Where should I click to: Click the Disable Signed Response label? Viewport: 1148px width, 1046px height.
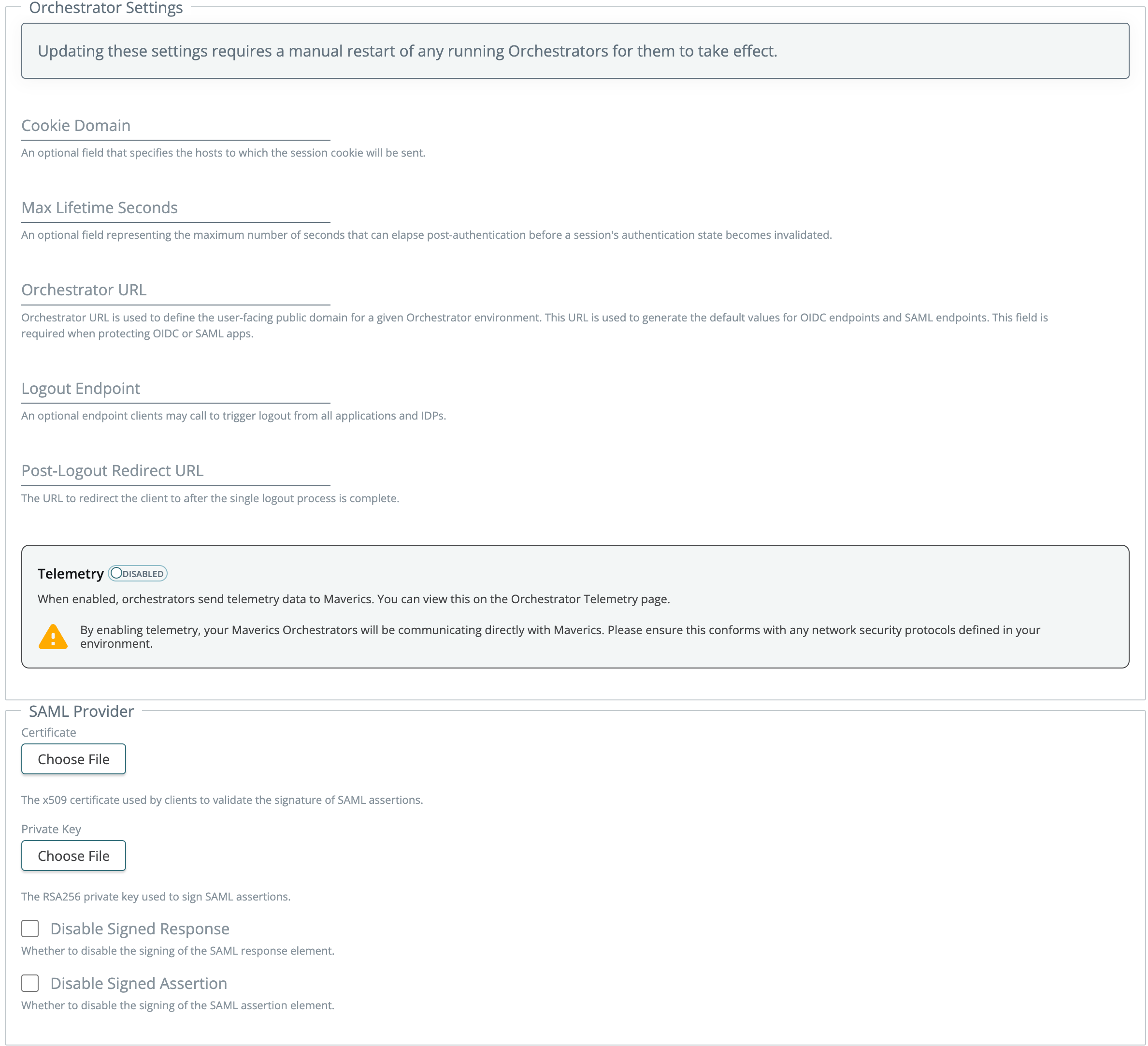140,929
